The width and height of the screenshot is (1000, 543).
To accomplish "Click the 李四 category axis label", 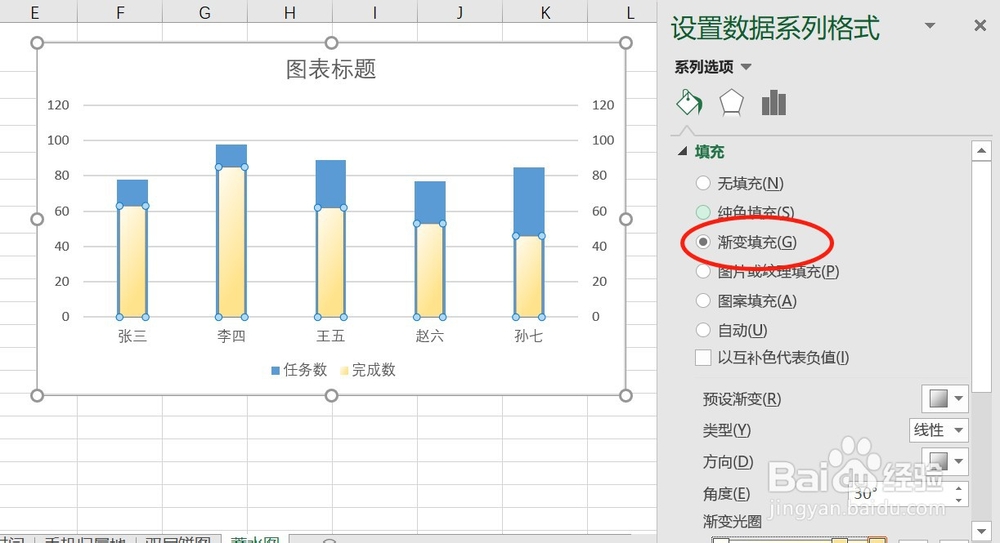I will coord(232,336).
